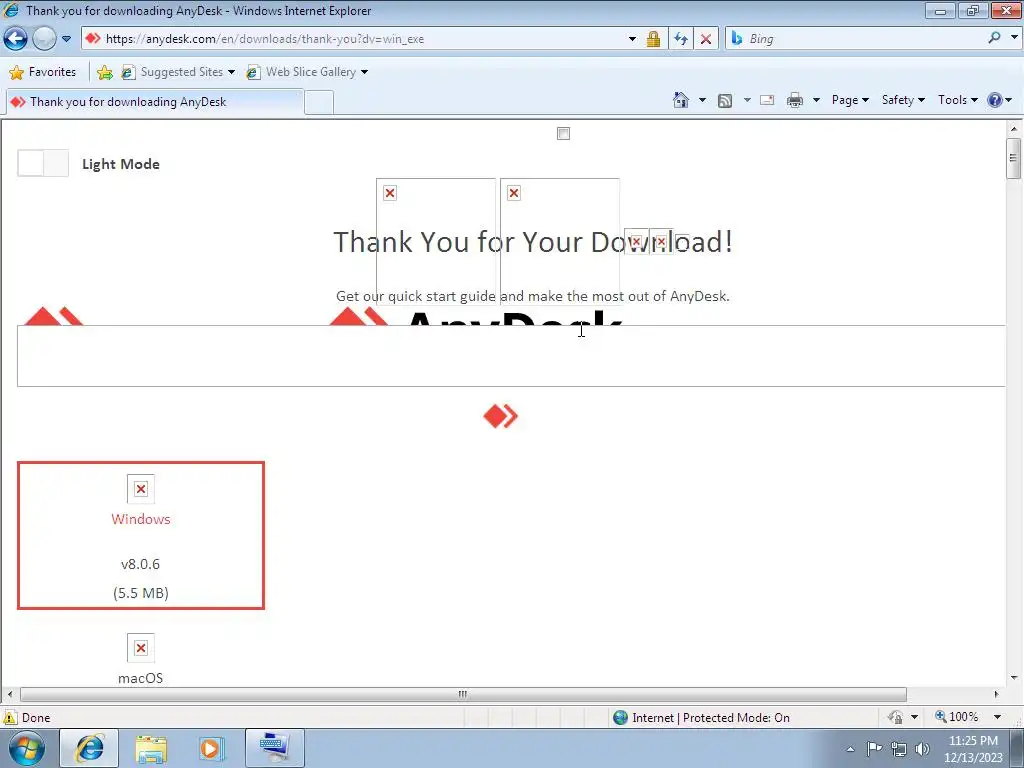
Task: Open the Page menu
Action: [850, 100]
